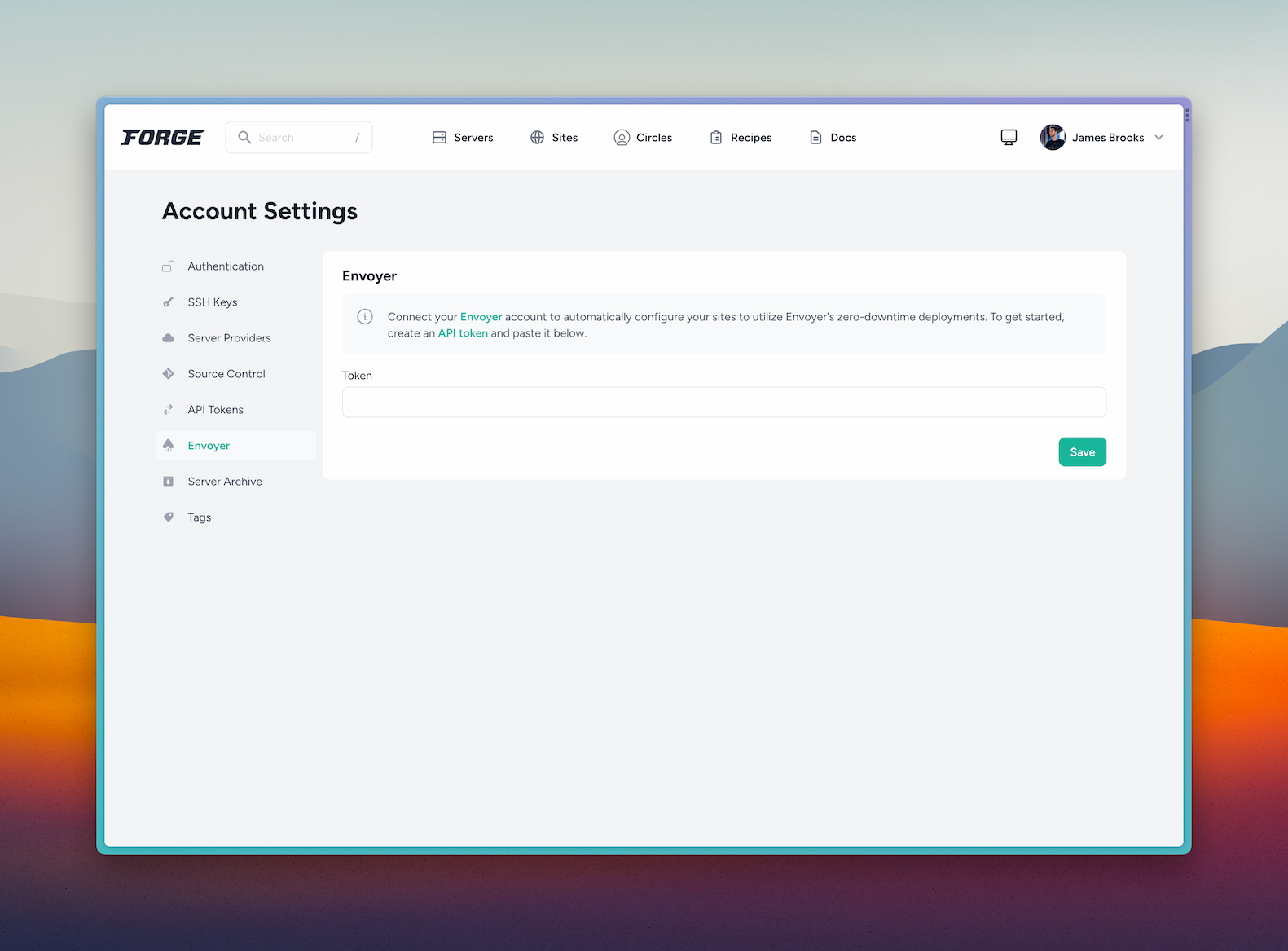Image resolution: width=1288 pixels, height=951 pixels.
Task: Open the Sites navigation link
Action: click(554, 137)
